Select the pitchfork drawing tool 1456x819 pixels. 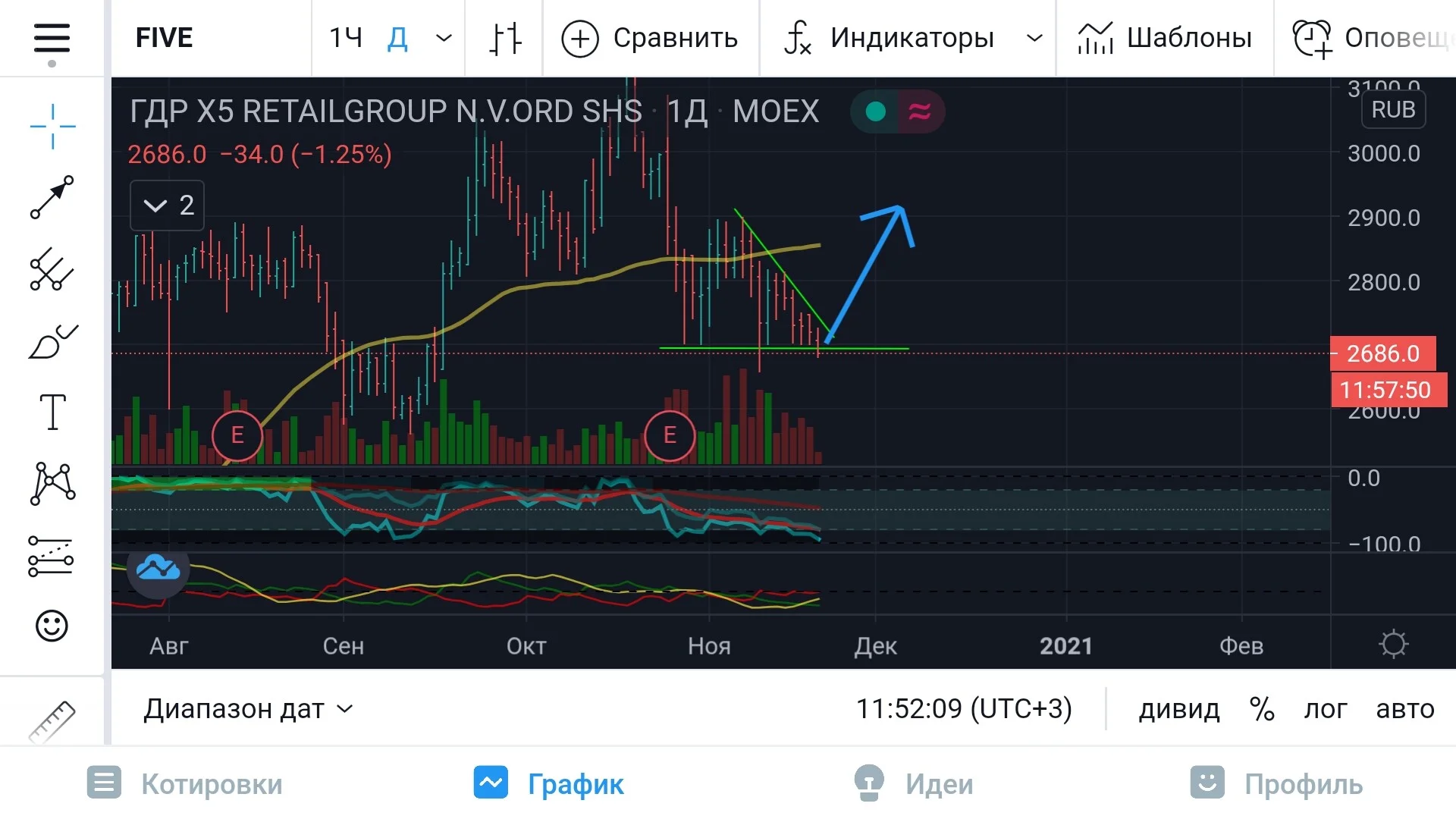(52, 269)
